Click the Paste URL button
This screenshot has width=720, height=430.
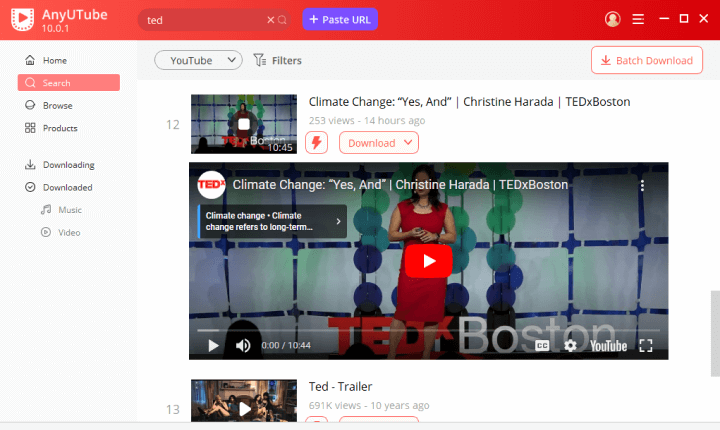[x=340, y=19]
